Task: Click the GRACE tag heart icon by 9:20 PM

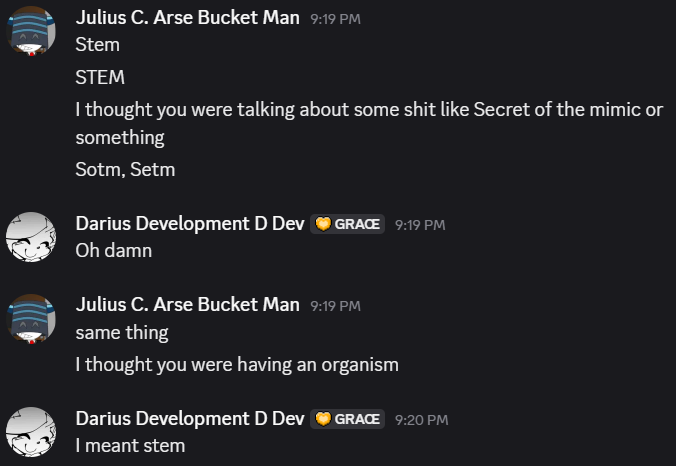Action: point(323,419)
